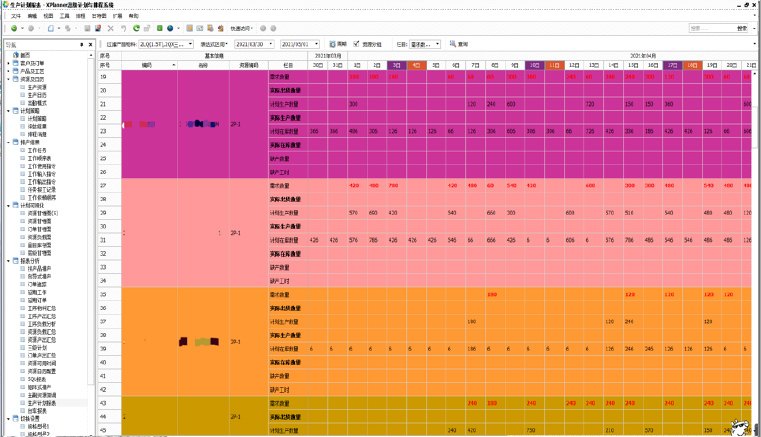Click the 资源编码 column header
Image resolution: width=761 pixels, height=437 pixels.
point(248,65)
